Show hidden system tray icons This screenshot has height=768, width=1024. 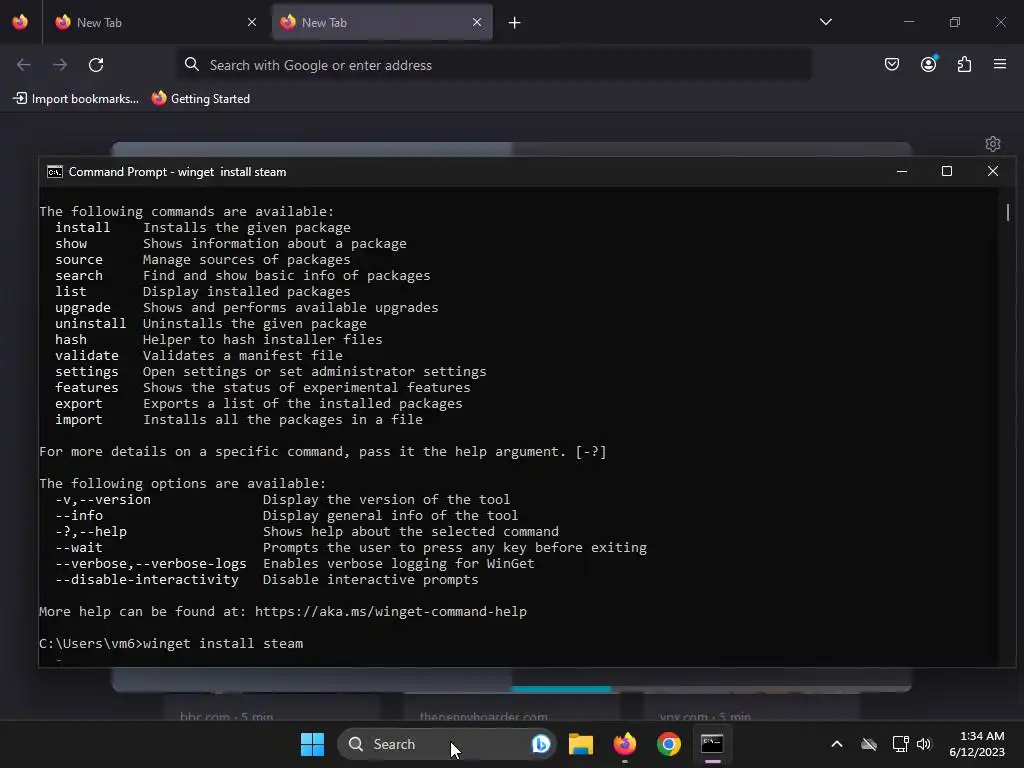pos(837,744)
